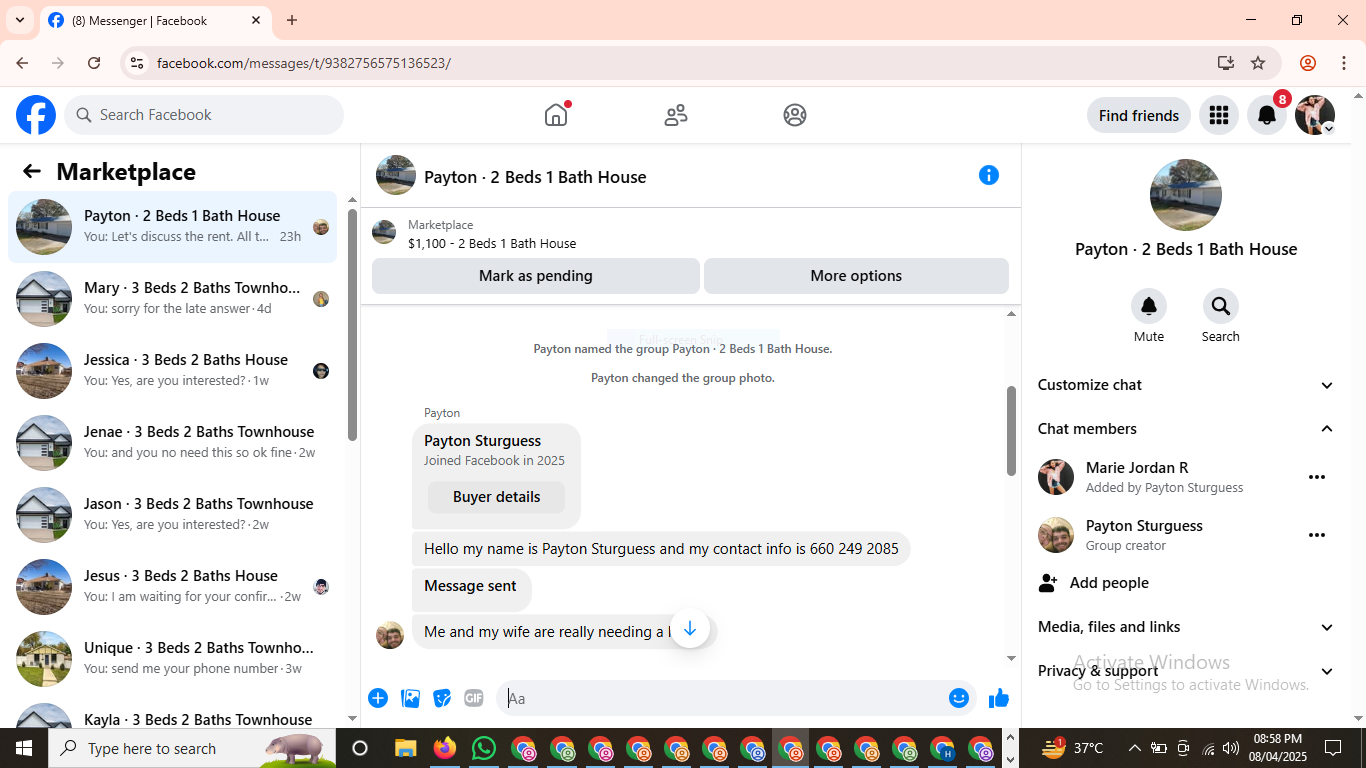Click the Search Facebook field

click(x=204, y=115)
